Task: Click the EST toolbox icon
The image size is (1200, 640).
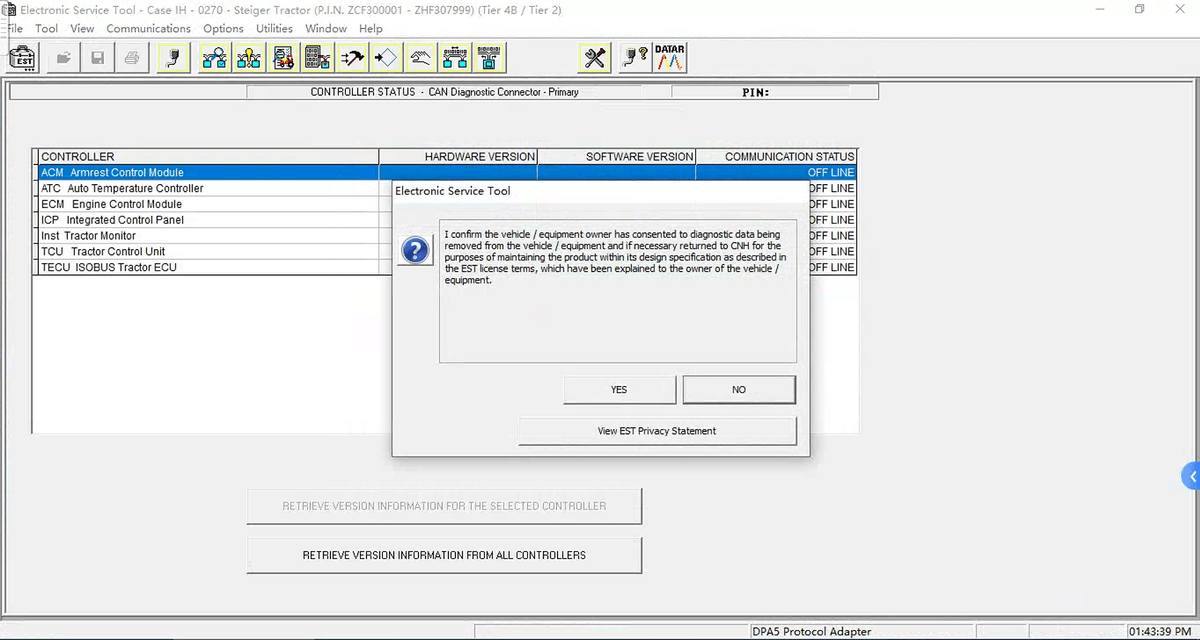Action: coord(24,59)
